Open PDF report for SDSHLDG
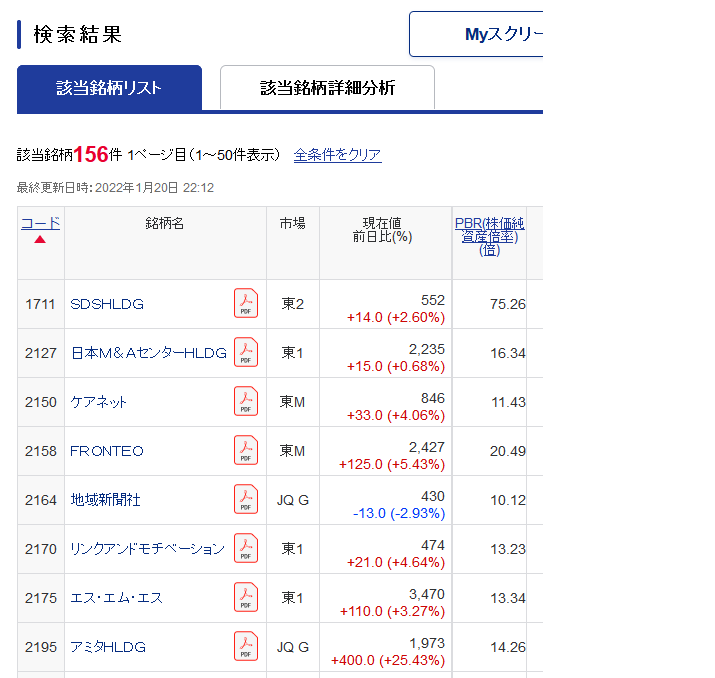 point(245,303)
